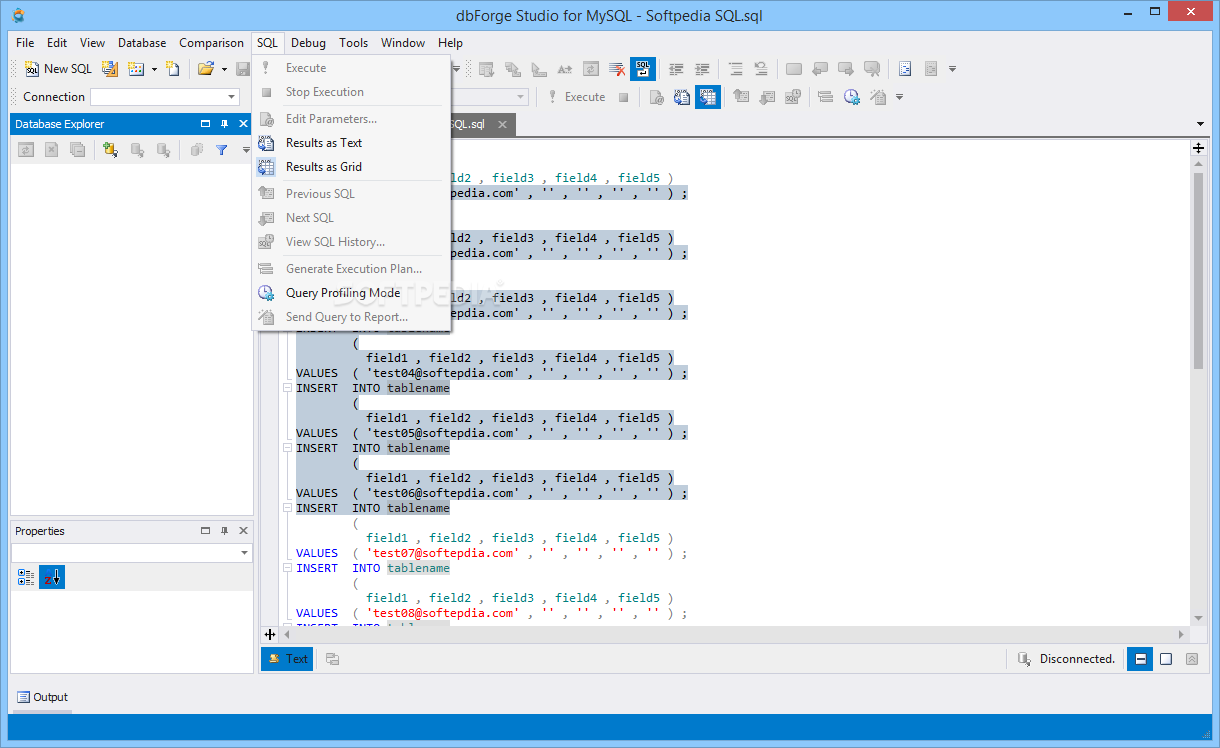This screenshot has height=748, width=1220.
Task: Click the Next SQL toolbar icon
Action: (x=767, y=97)
